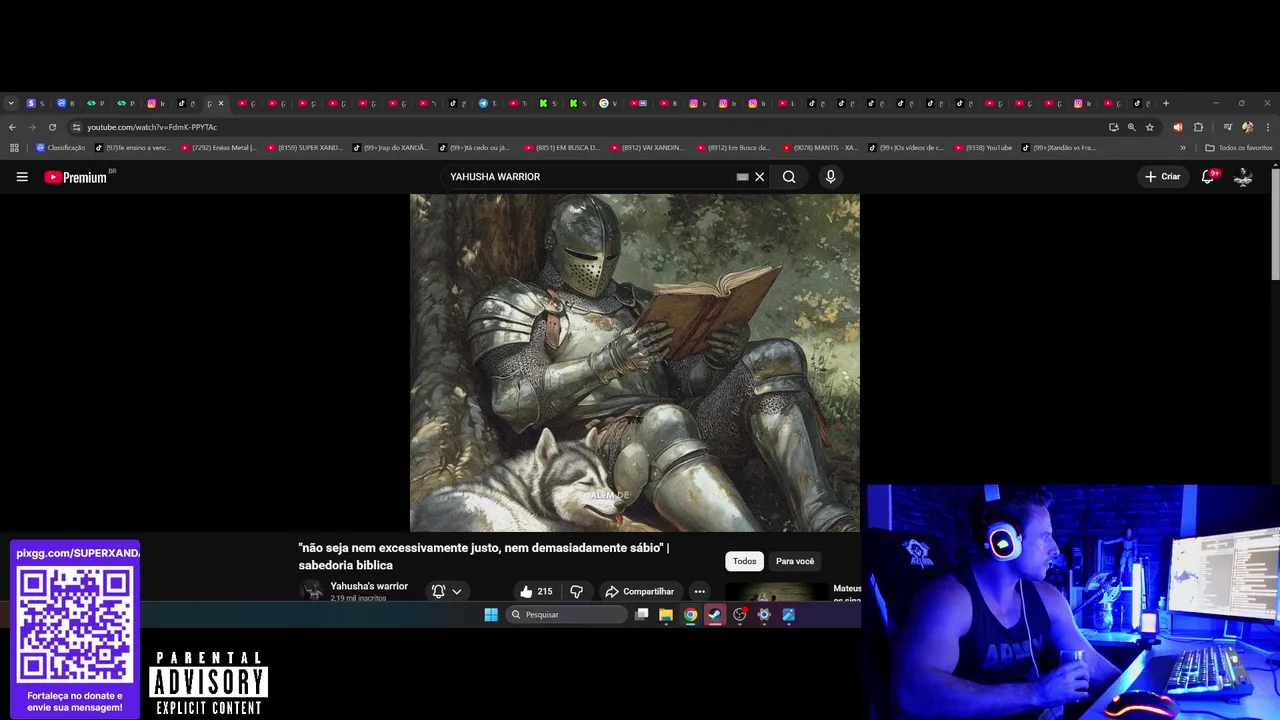Share the video via Compartilhar
The height and width of the screenshot is (720, 1280).
point(640,591)
